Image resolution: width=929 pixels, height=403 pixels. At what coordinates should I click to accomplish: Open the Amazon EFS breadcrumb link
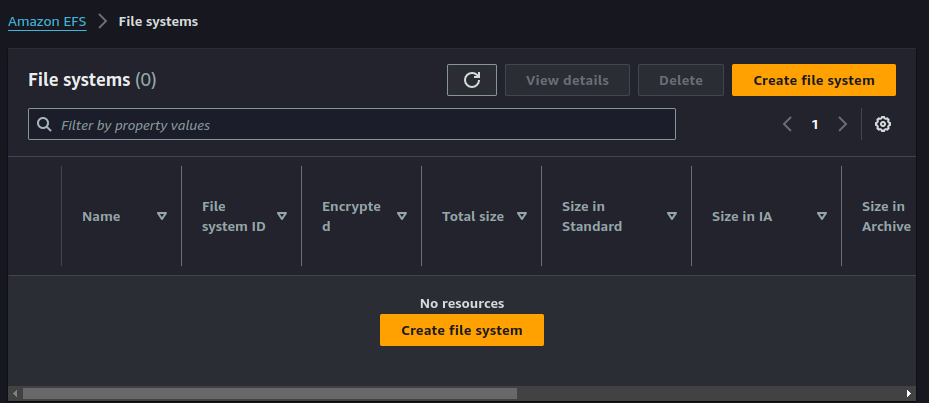coord(47,22)
